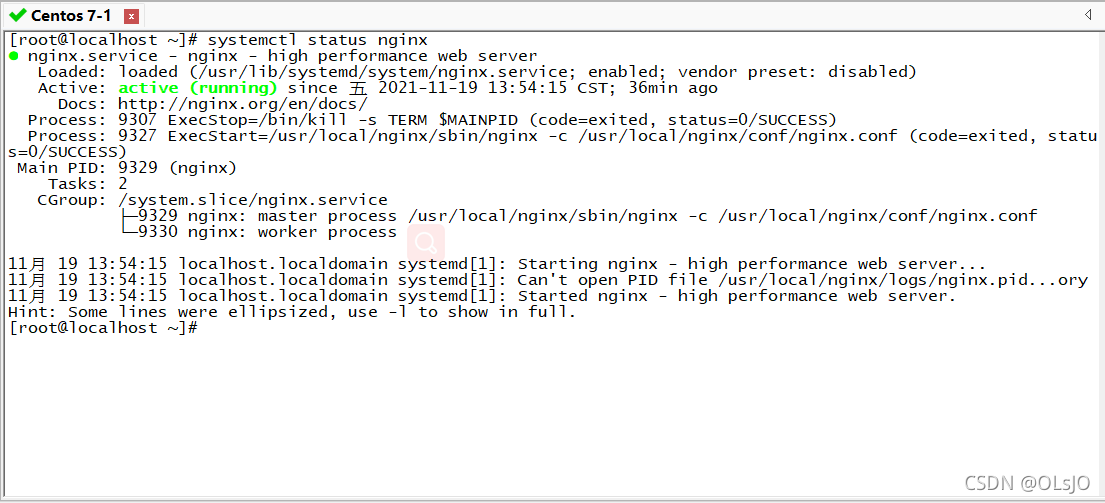
Task: Click the tab scroll left arrow
Action: [1087, 15]
